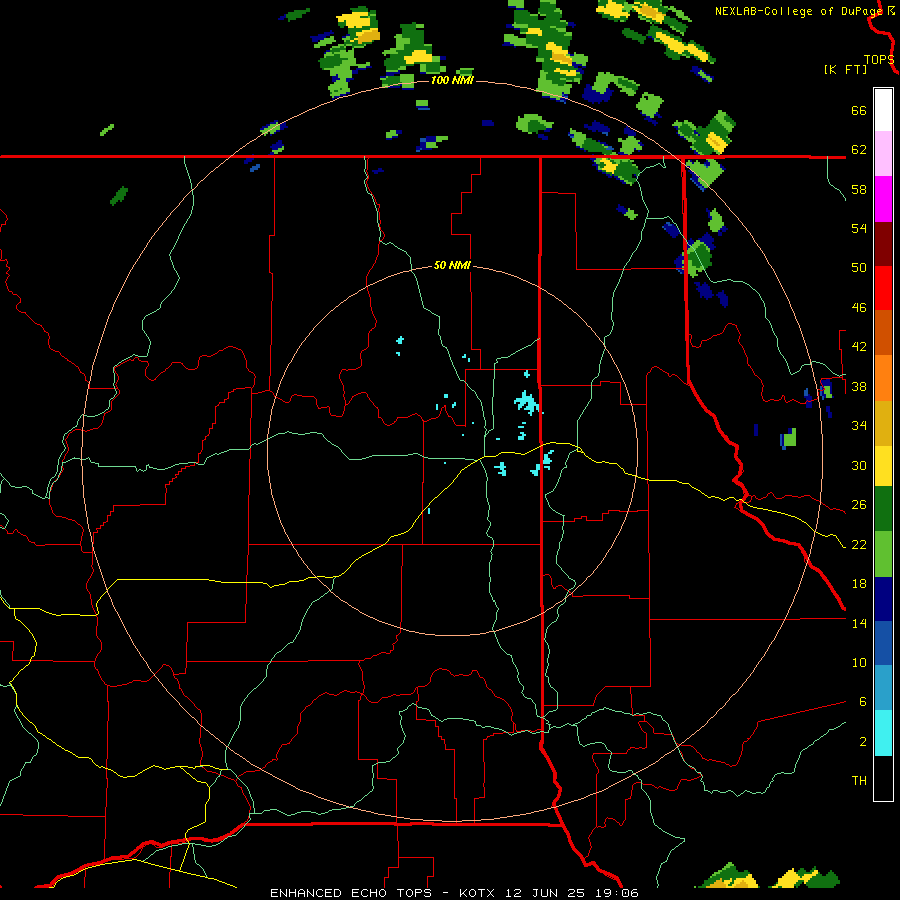Click the '2' legend value
The image size is (900, 900).
(x=862, y=741)
